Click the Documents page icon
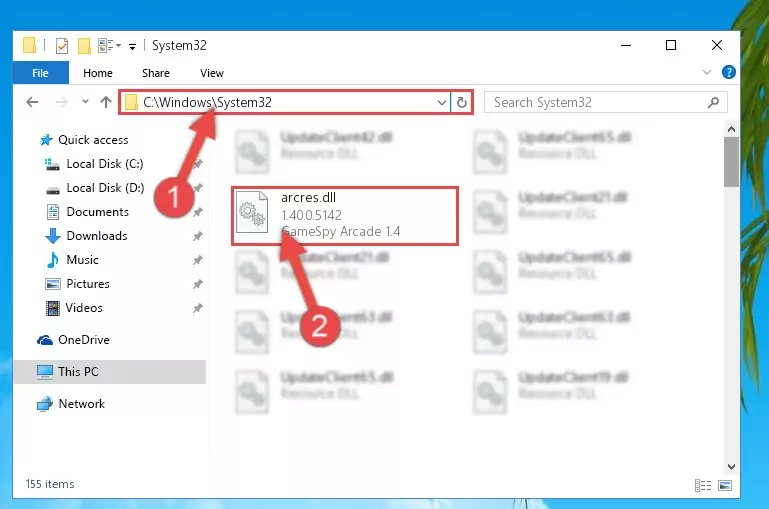Viewport: 769px width, 509px height. [52, 212]
